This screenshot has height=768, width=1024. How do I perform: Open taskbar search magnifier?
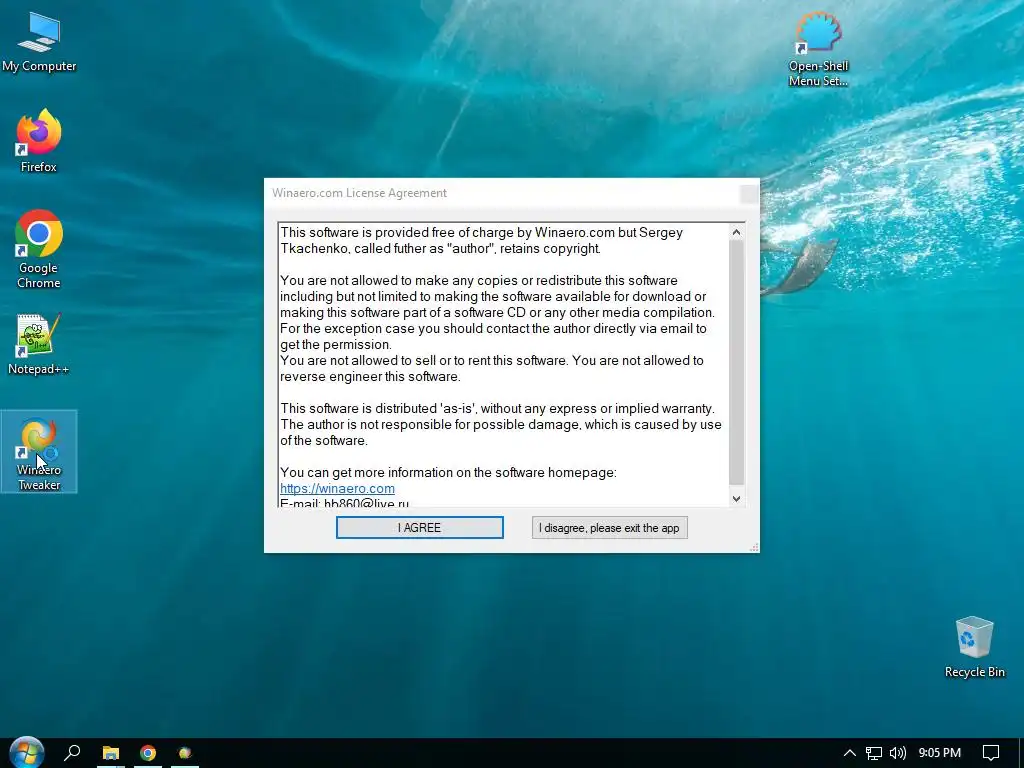coord(72,753)
